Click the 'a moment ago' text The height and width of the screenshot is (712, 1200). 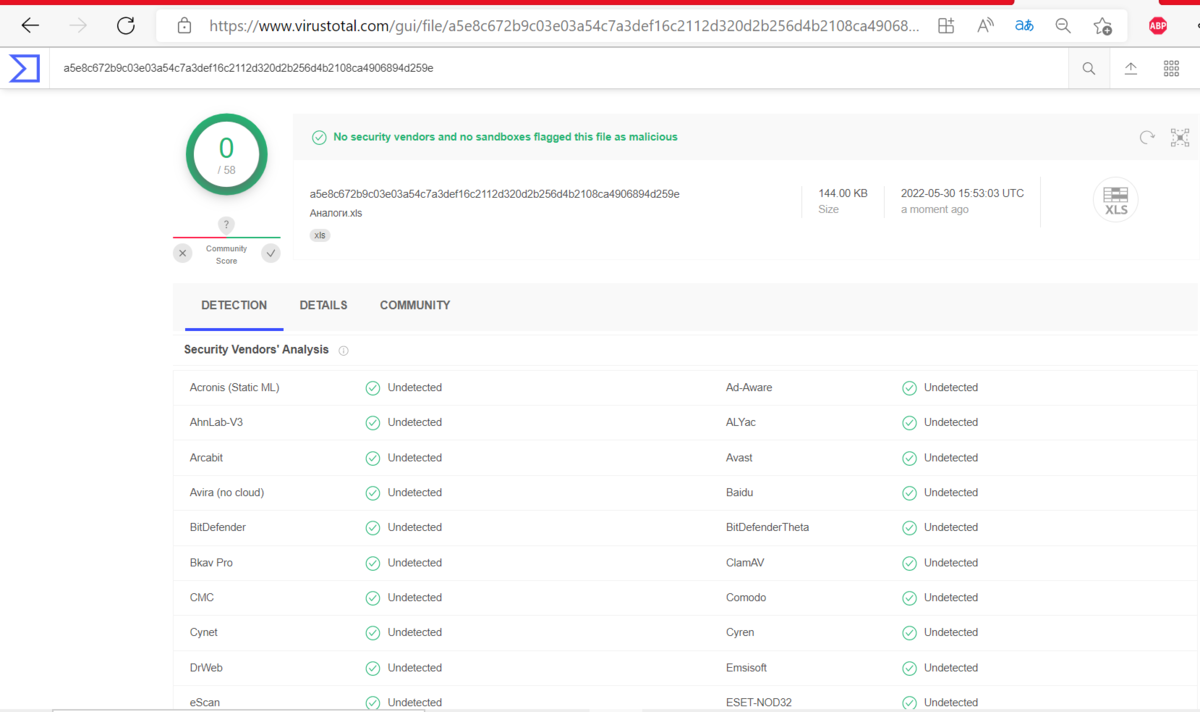coord(935,209)
